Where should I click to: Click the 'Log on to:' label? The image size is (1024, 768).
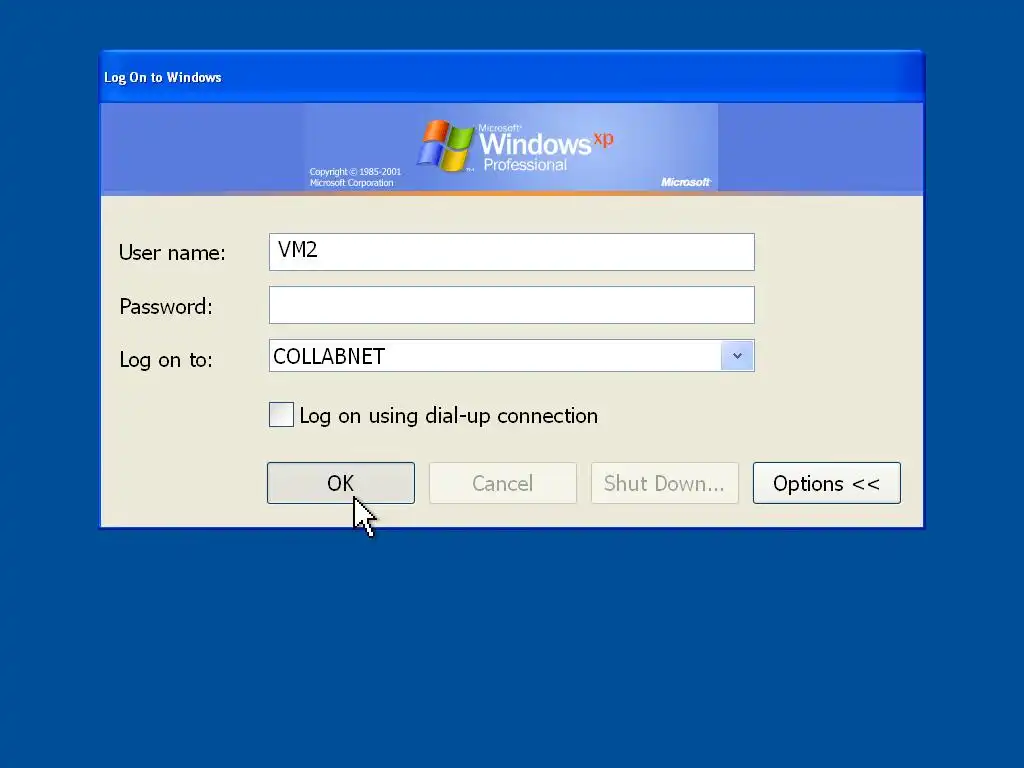click(166, 360)
